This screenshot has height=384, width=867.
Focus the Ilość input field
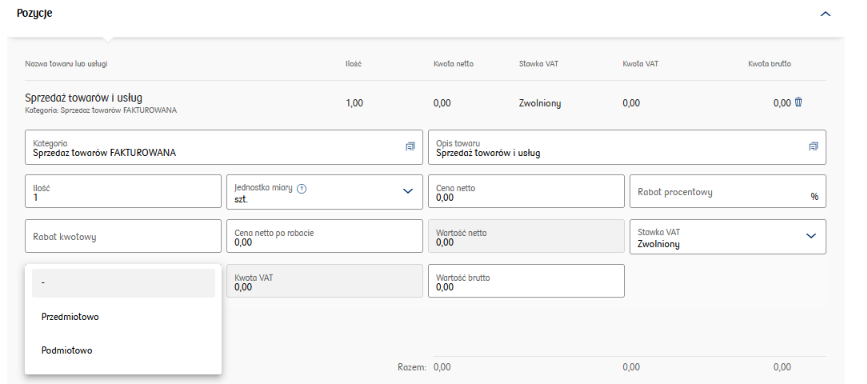click(x=123, y=192)
